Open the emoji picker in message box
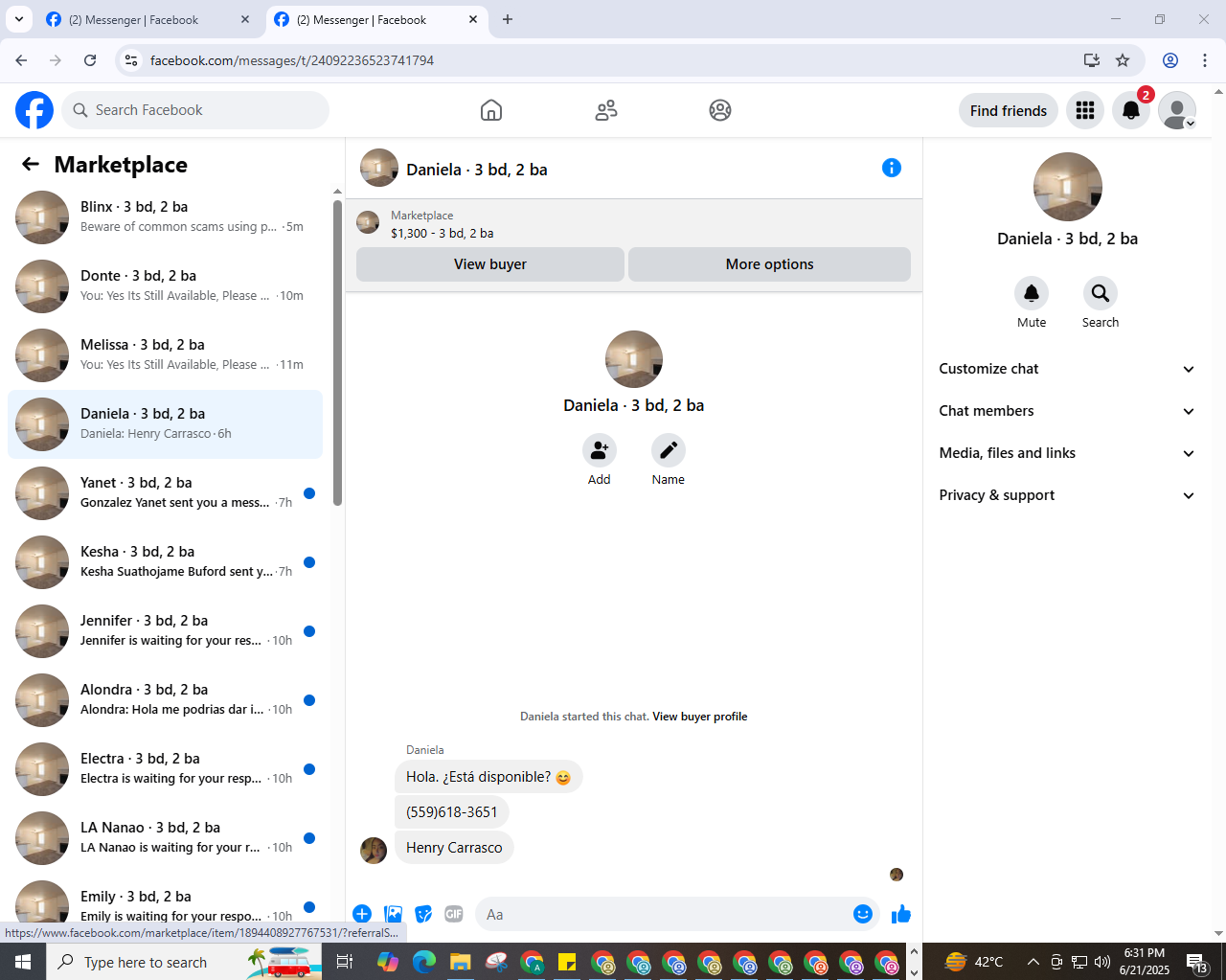Viewport: 1226px width, 980px height. 863,914
